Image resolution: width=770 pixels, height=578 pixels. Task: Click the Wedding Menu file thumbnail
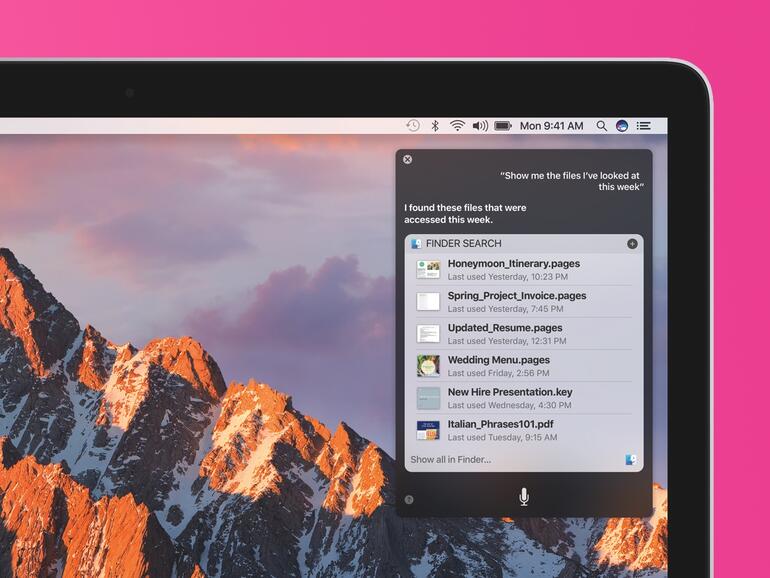(x=428, y=366)
